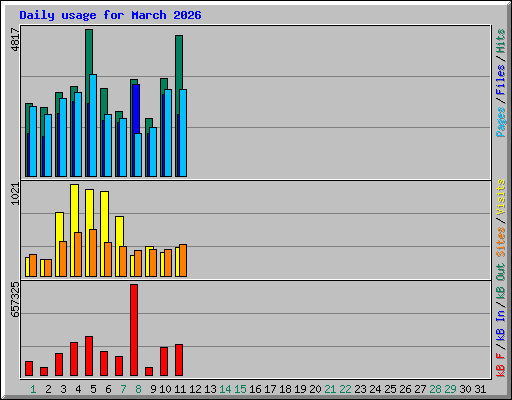Click the red 'kB F' legend label
512x400 pixels.
(501, 365)
